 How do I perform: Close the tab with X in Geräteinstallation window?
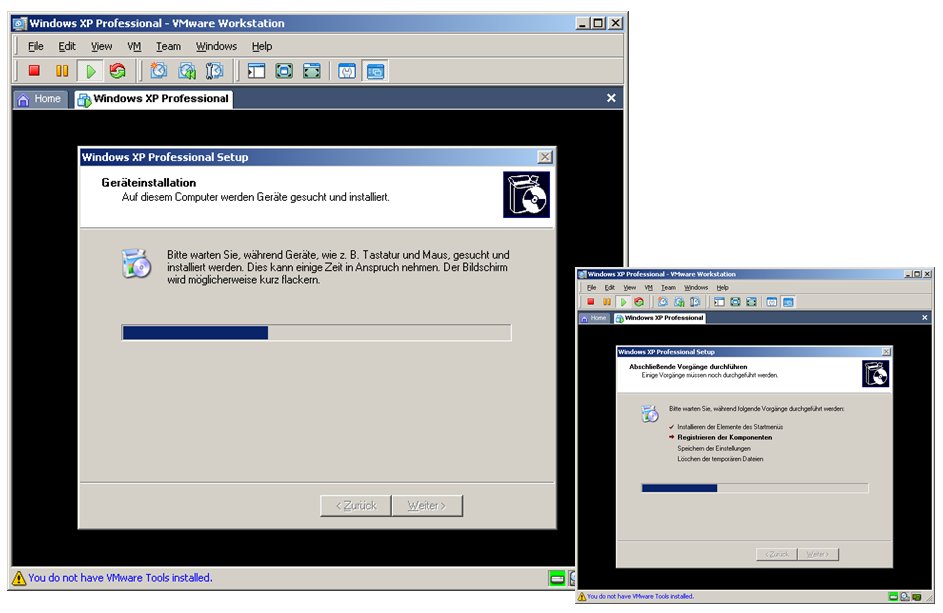pos(611,98)
